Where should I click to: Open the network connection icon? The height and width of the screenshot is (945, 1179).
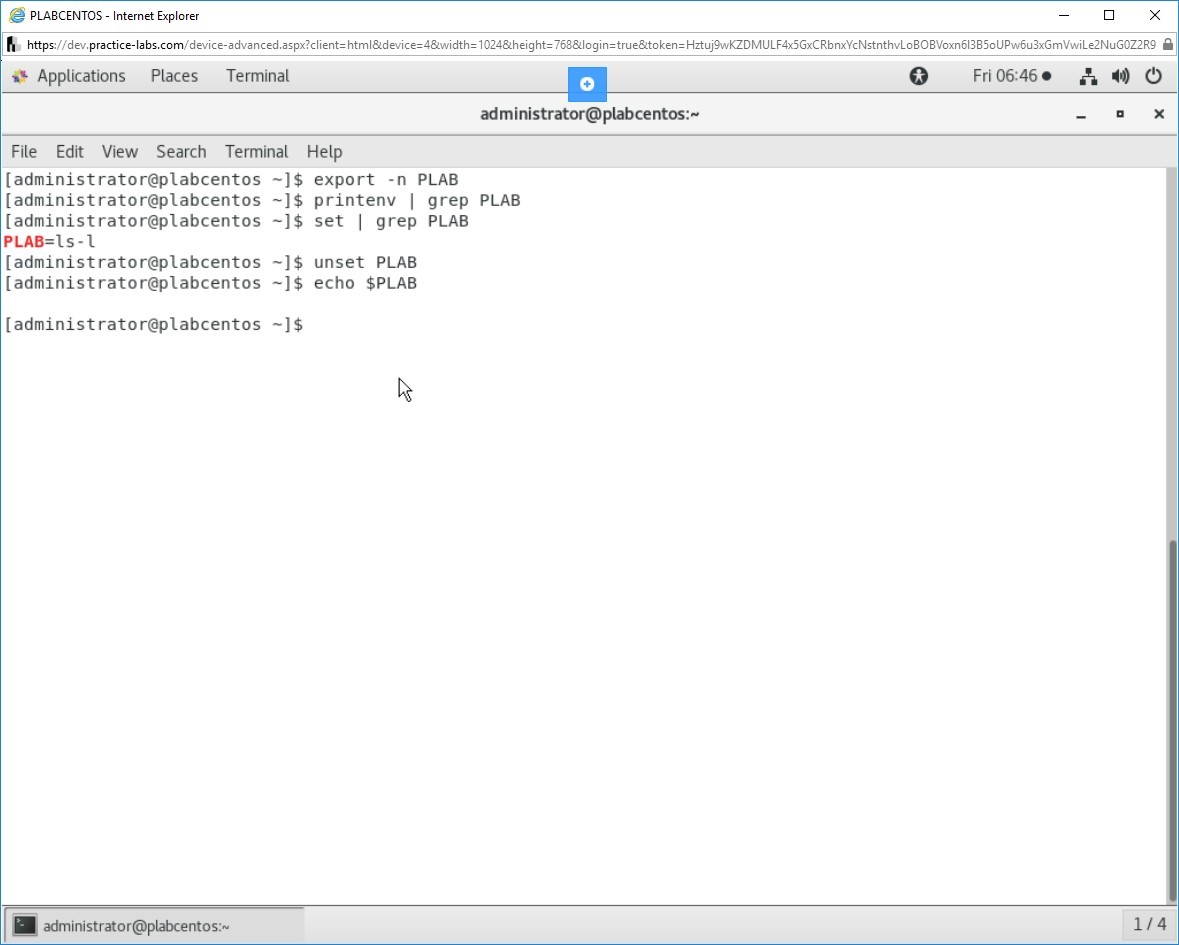(x=1089, y=76)
